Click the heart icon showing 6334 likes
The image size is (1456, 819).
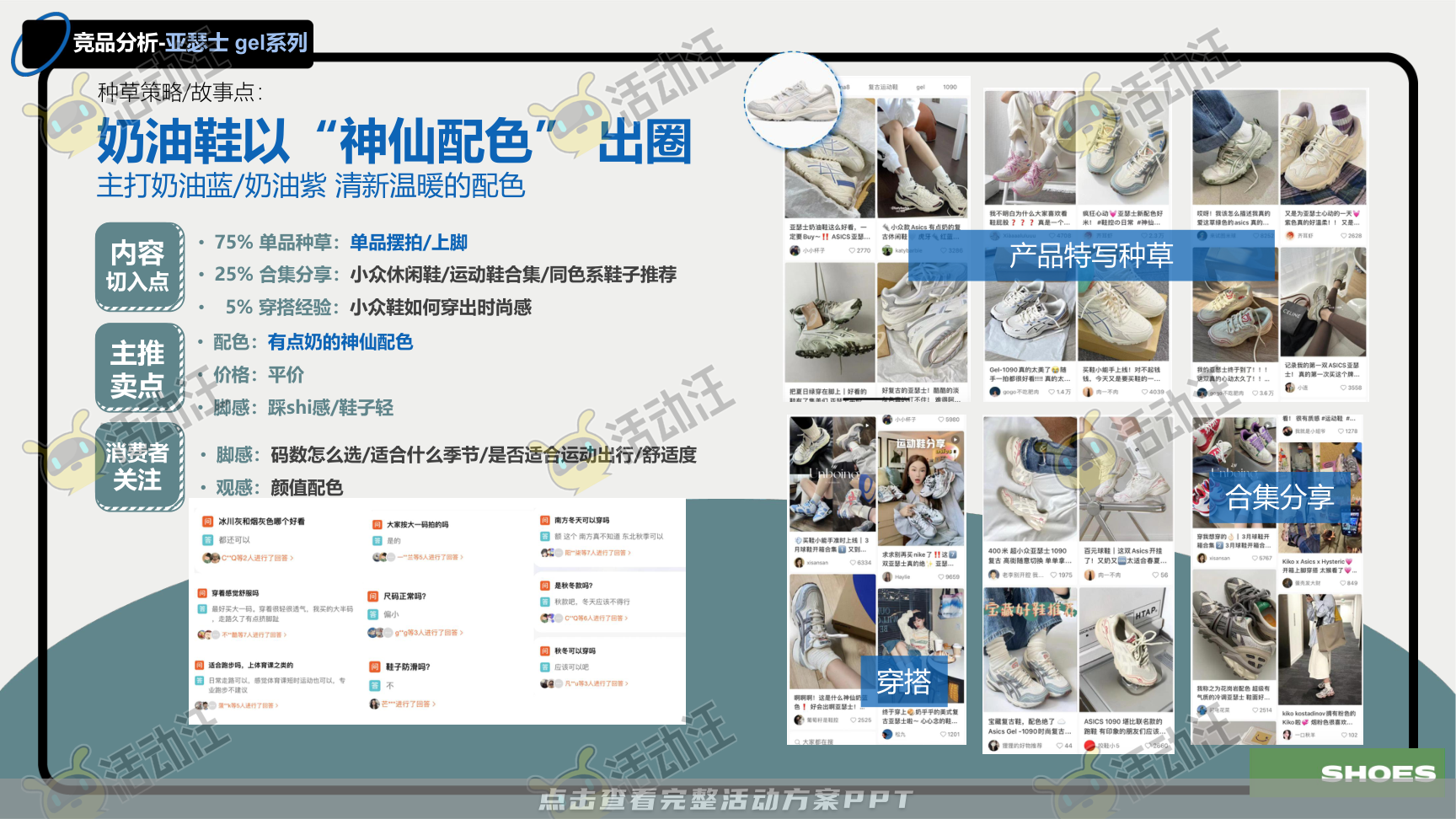tap(853, 562)
